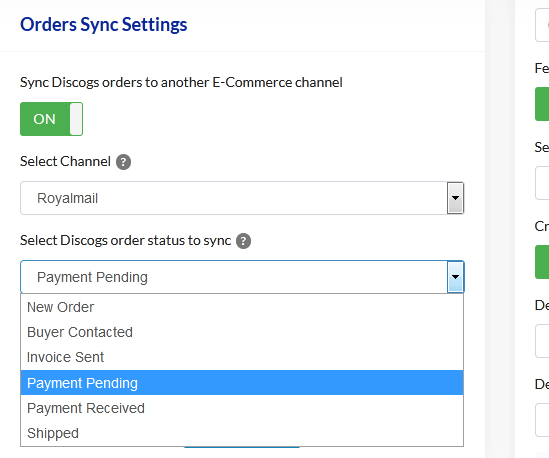The width and height of the screenshot is (549, 458).
Task: Choose Payment Received status option
Action: (242, 408)
